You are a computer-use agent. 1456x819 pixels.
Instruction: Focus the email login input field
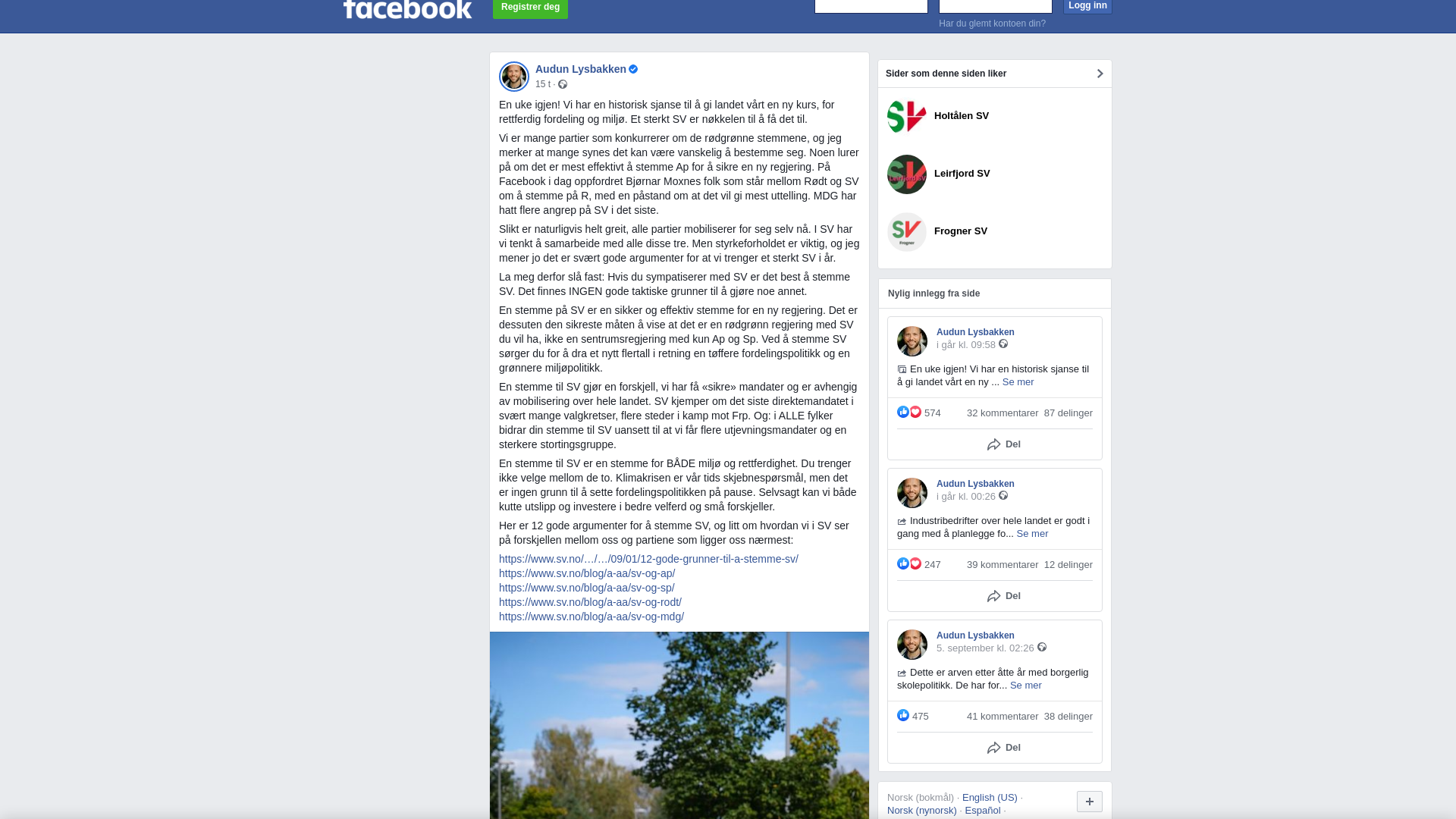(871, 6)
